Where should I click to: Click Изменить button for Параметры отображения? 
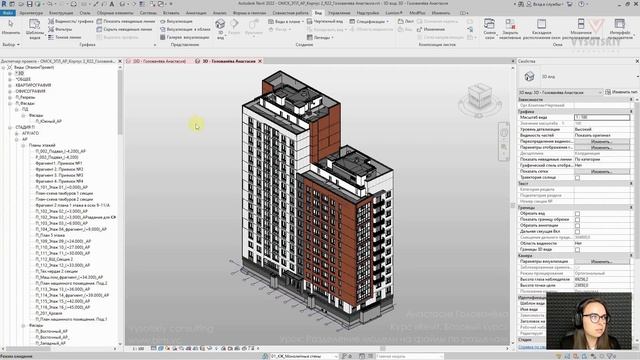pyautogui.click(x=602, y=147)
